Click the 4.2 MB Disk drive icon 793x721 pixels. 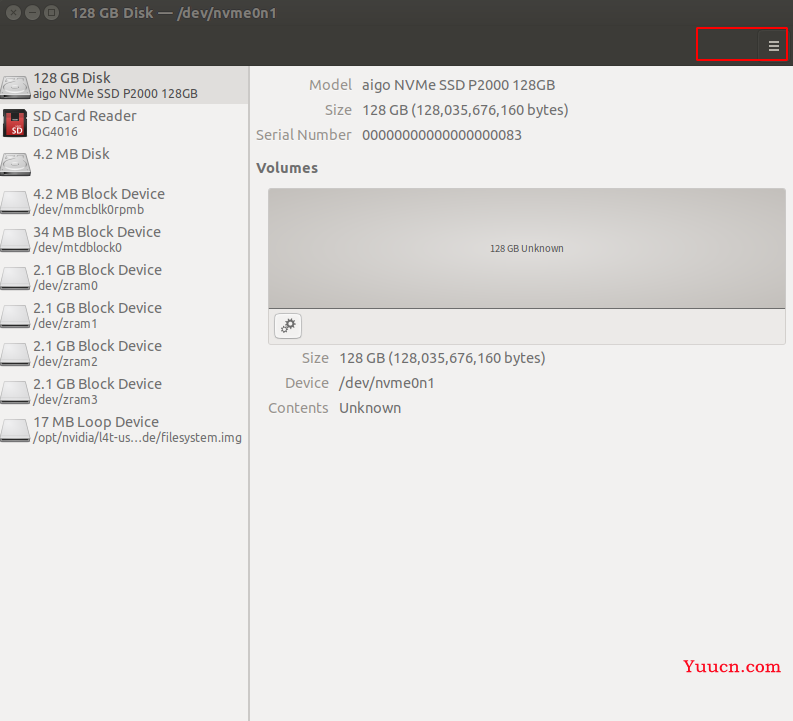point(15,163)
